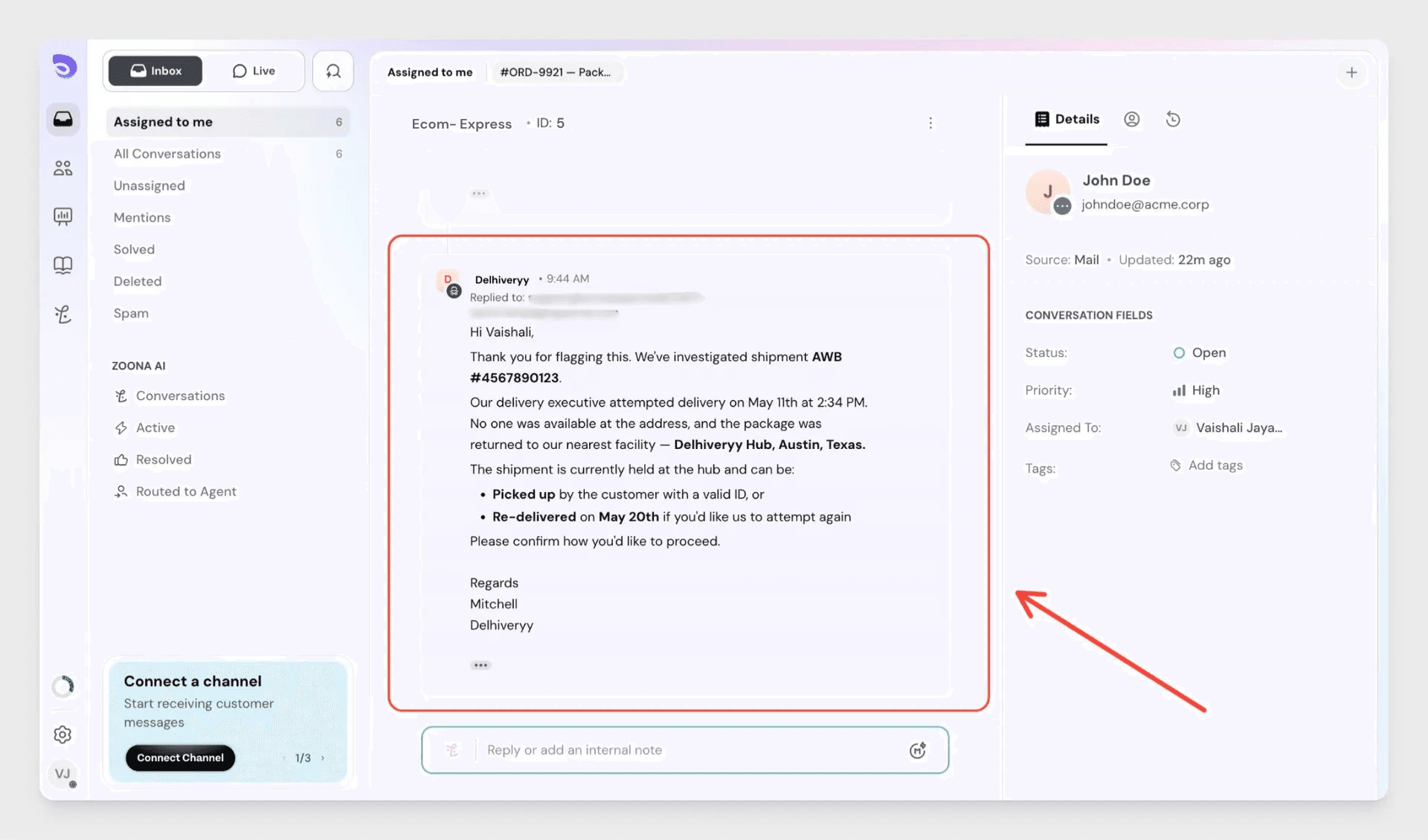The height and width of the screenshot is (840, 1428).
Task: Open Solved conversations
Action: pyautogui.click(x=134, y=250)
